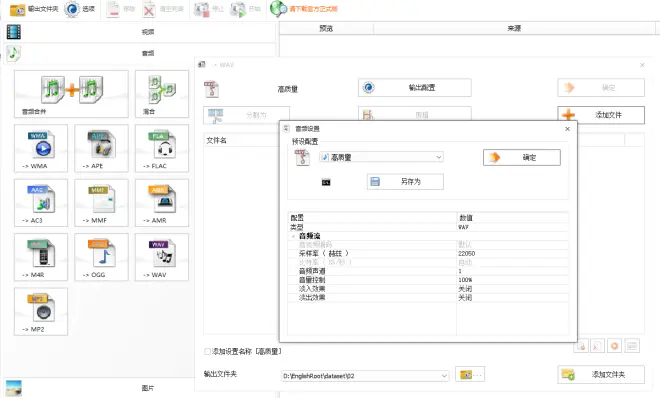The width and height of the screenshot is (660, 398).
Task: Click the list view icon below the file list
Action: point(632,346)
